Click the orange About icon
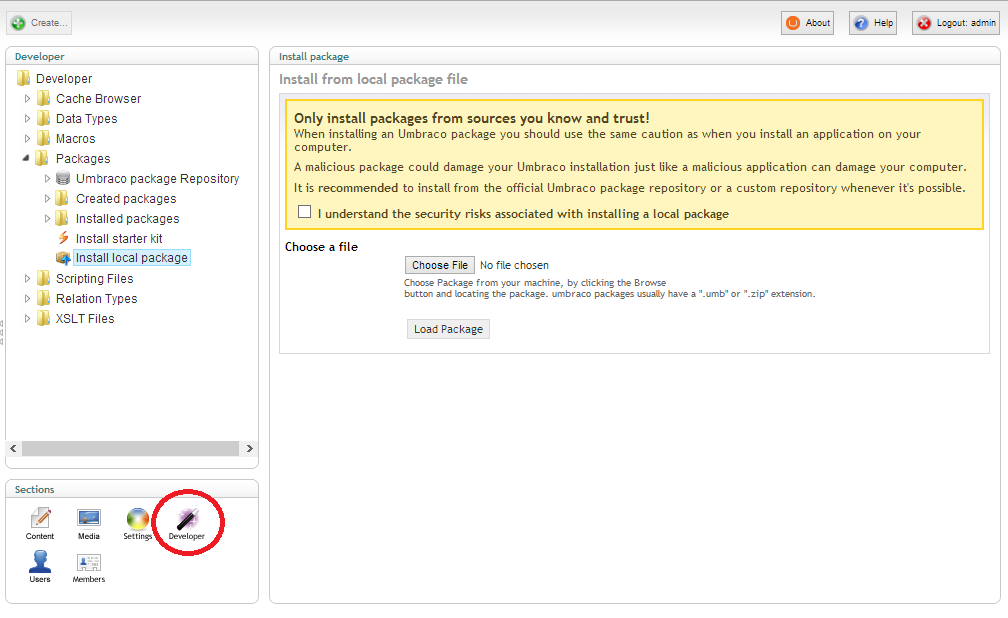The image size is (1008, 618). tap(793, 23)
